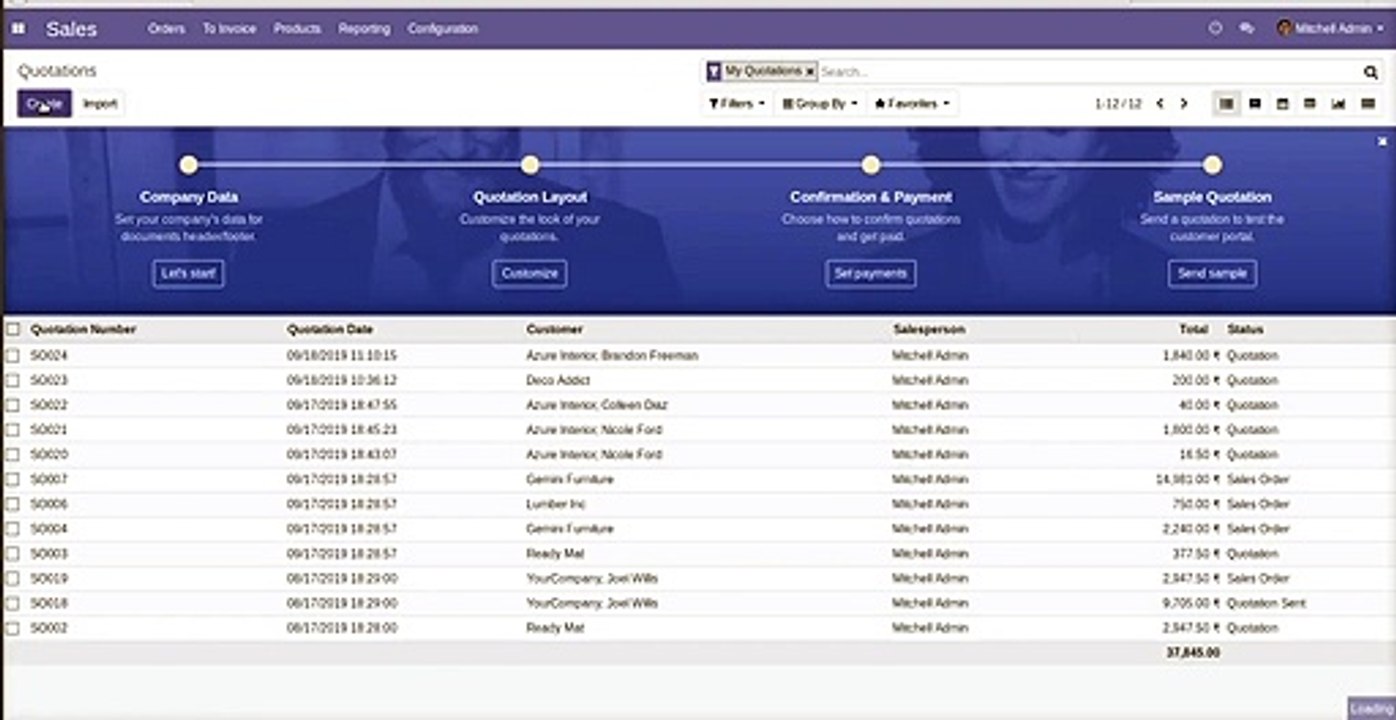
Task: Click the Quotation Layout step circle
Action: click(530, 165)
